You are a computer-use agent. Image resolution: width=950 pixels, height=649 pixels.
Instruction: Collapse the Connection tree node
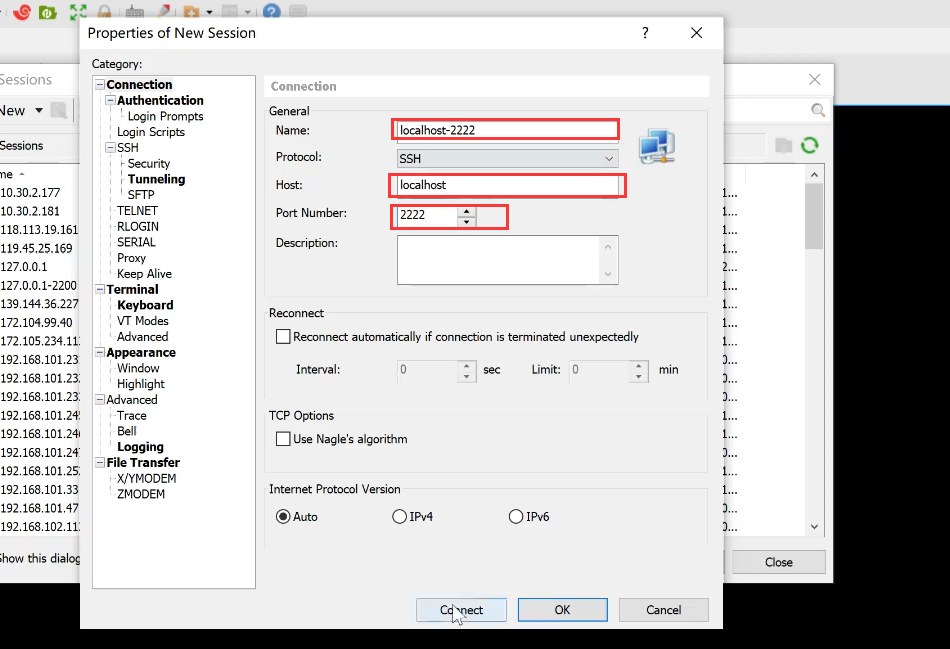[x=100, y=85]
